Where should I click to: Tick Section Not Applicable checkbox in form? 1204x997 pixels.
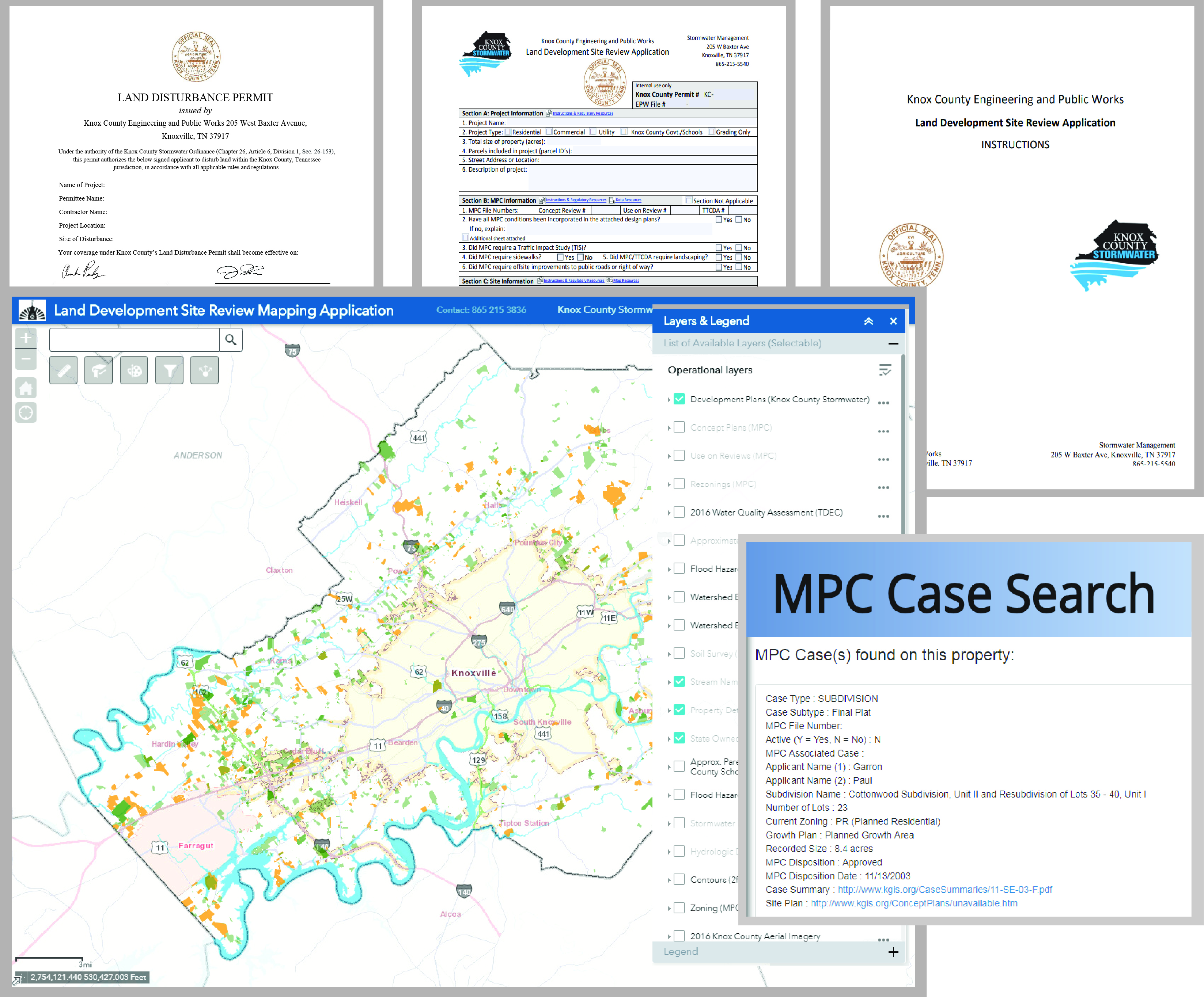tap(689, 201)
